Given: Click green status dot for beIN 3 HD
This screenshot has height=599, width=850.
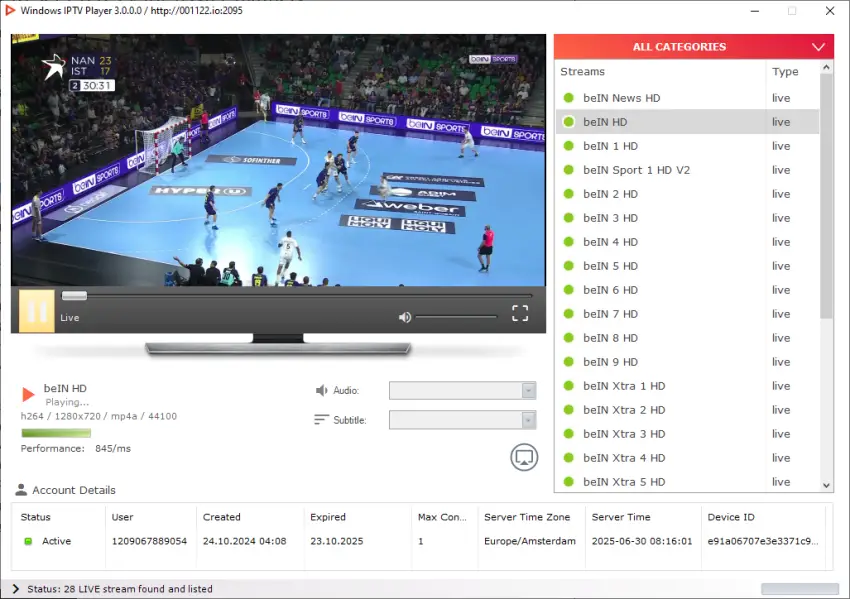Looking at the screenshot, I should [569, 218].
